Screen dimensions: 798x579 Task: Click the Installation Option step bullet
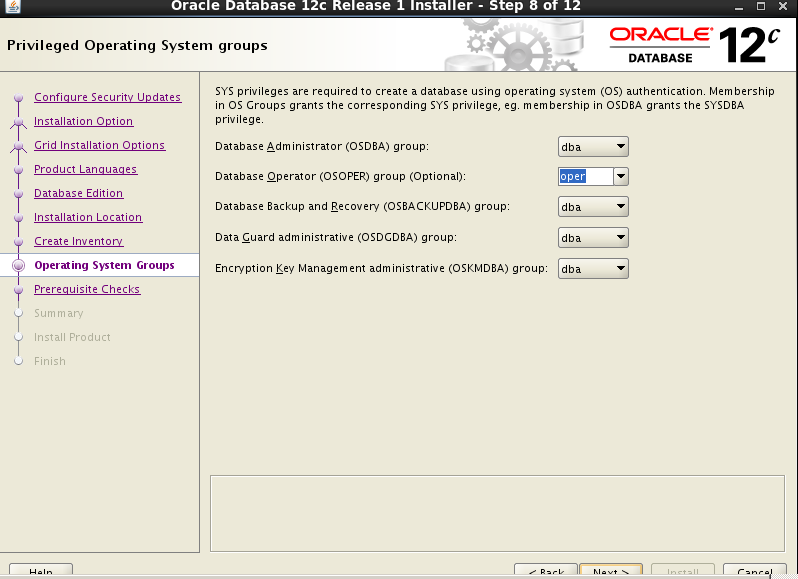(x=19, y=122)
